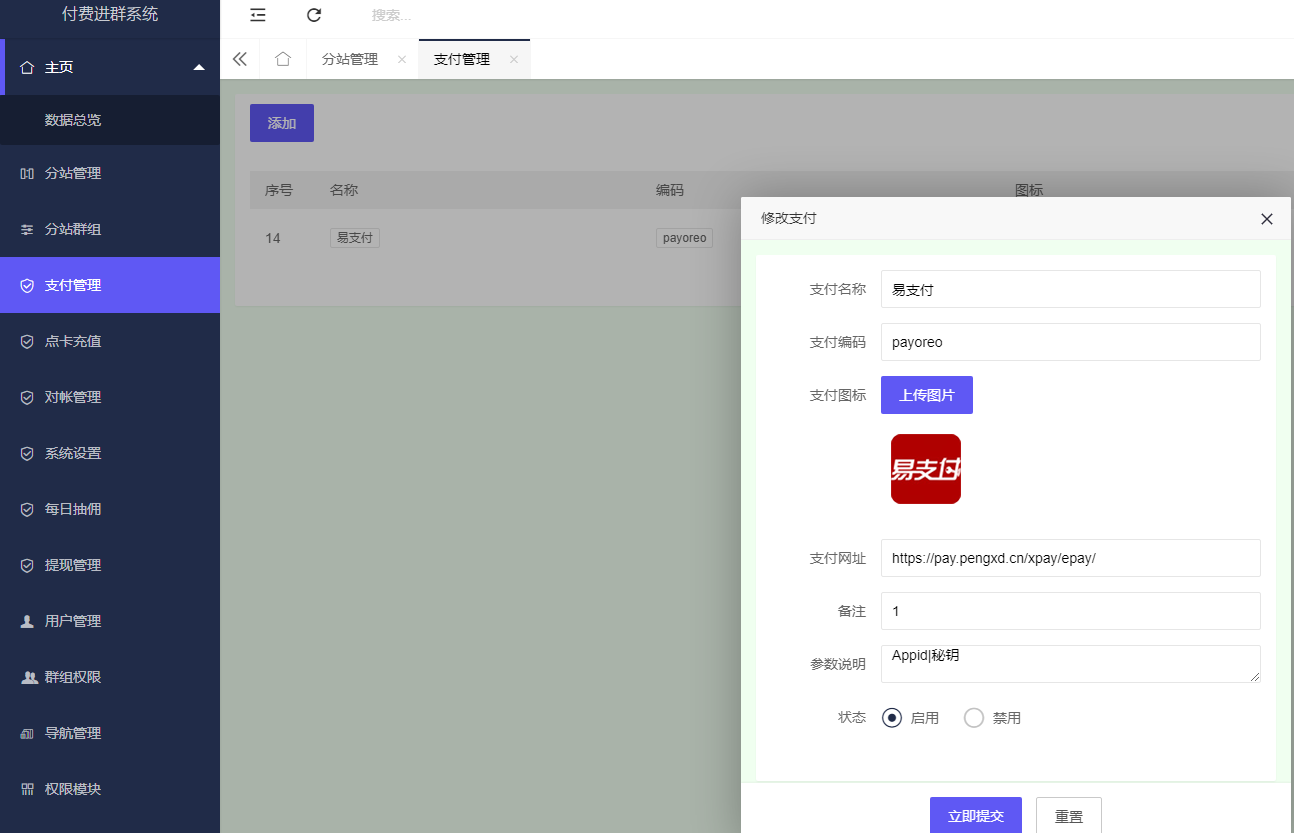Select the 禁用 status radio button
Screen dimensions: 1294x833
click(974, 718)
